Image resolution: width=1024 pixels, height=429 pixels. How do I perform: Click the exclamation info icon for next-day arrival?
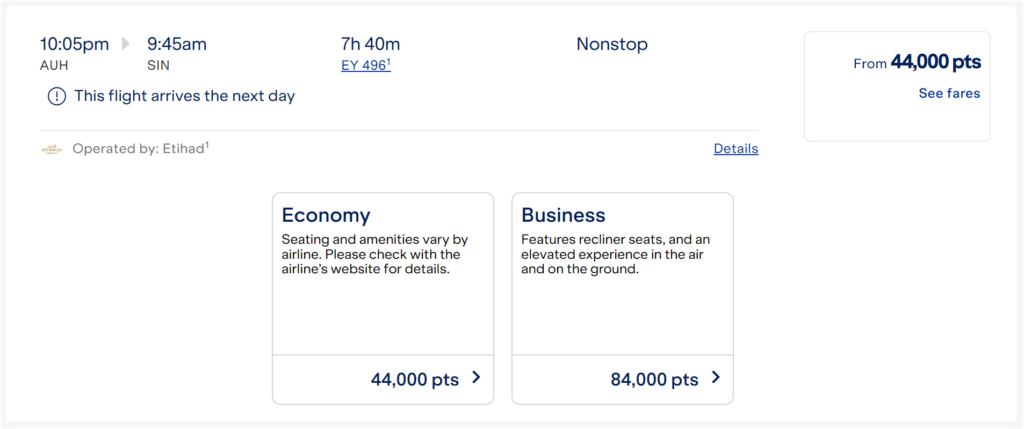pos(57,97)
